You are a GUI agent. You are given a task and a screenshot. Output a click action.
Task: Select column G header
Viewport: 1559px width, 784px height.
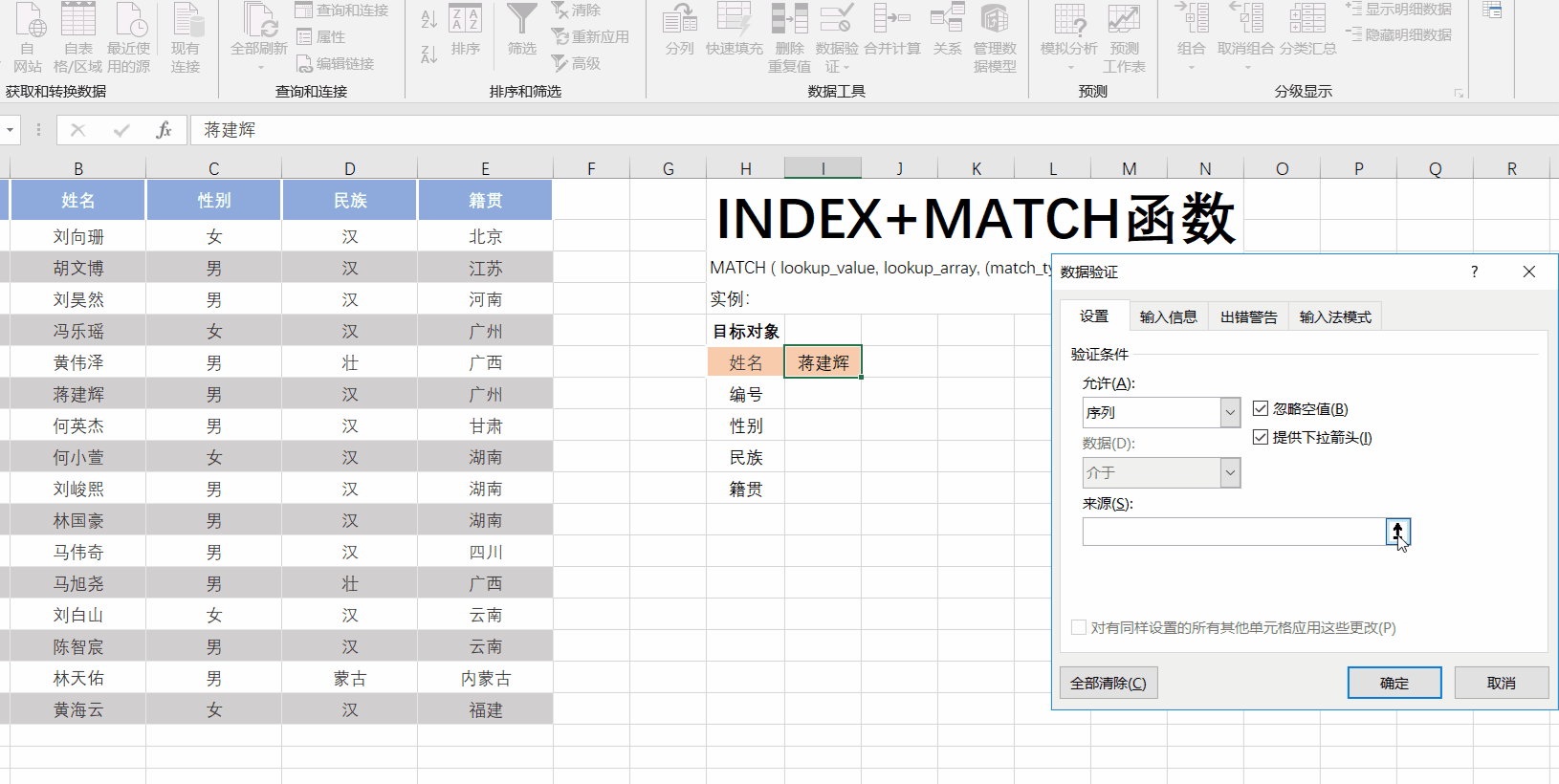coord(669,169)
